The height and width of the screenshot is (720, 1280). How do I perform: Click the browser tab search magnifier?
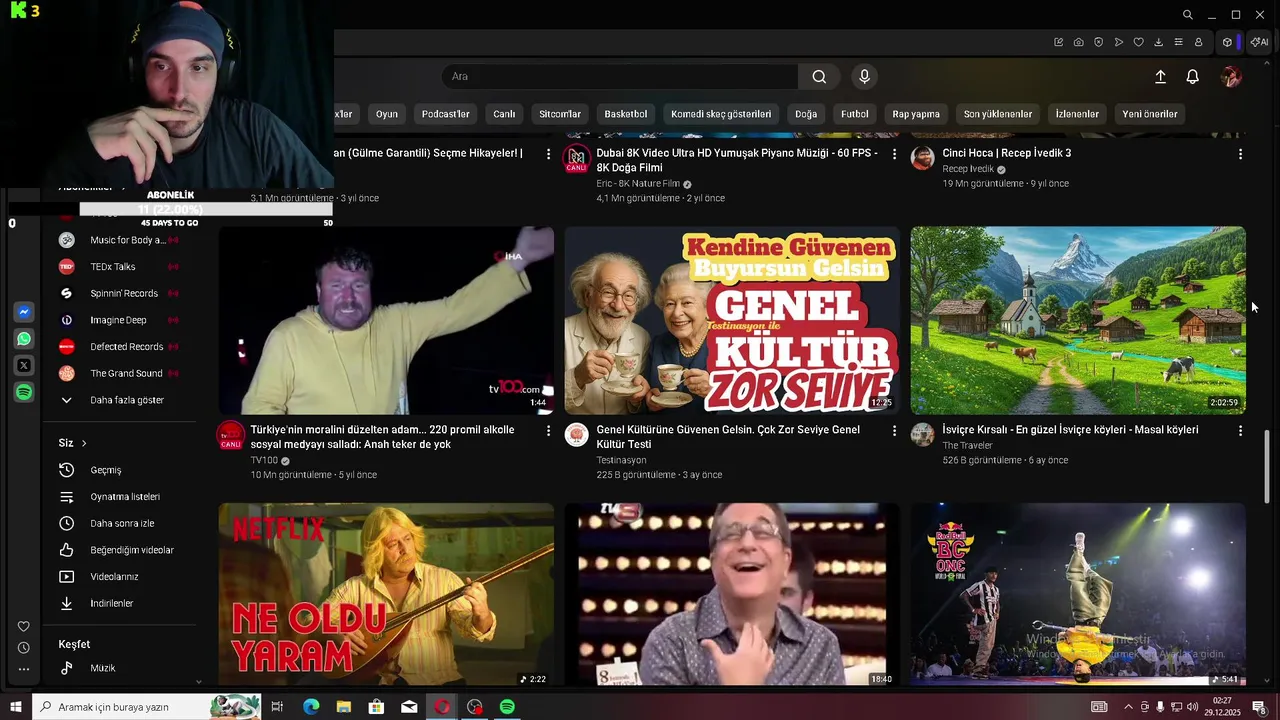[x=1187, y=15]
